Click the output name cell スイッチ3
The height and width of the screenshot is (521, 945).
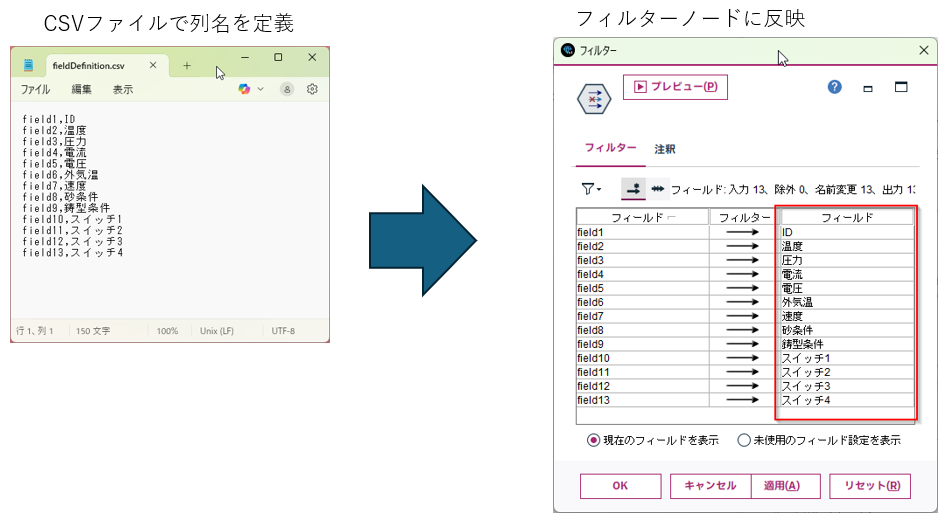click(847, 386)
